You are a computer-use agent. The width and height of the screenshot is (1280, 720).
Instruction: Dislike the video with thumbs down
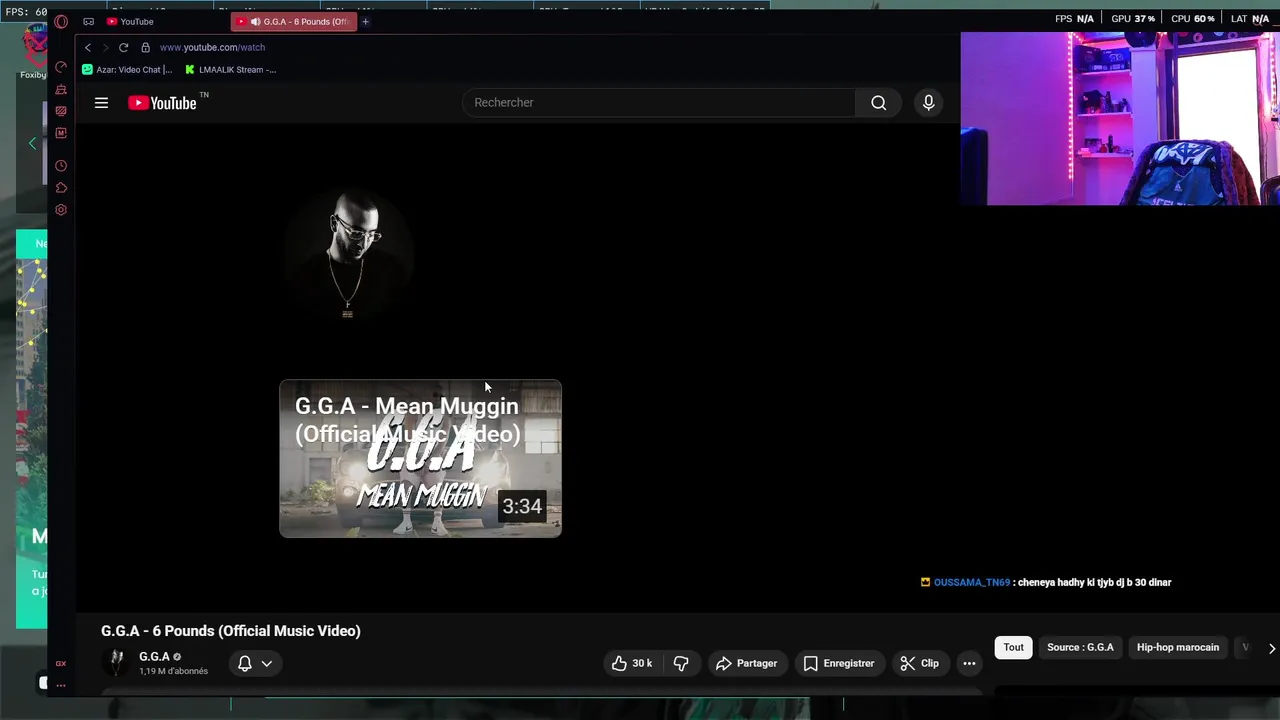coord(681,663)
